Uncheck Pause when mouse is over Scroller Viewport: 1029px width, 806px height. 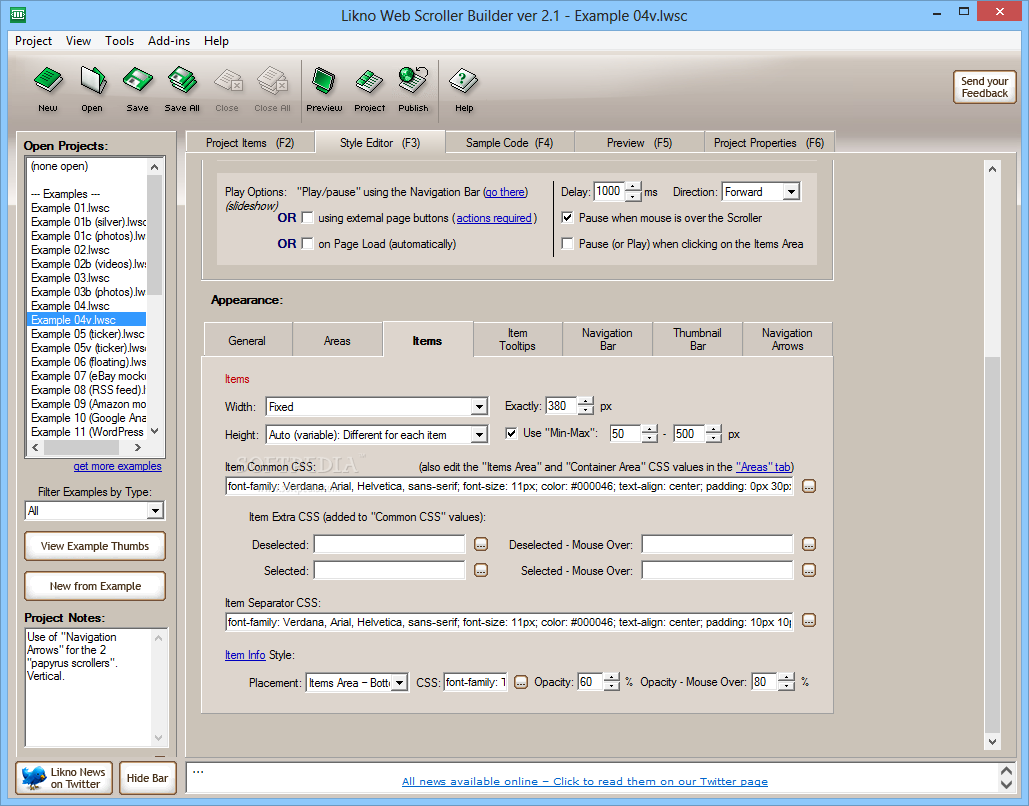tap(568, 218)
